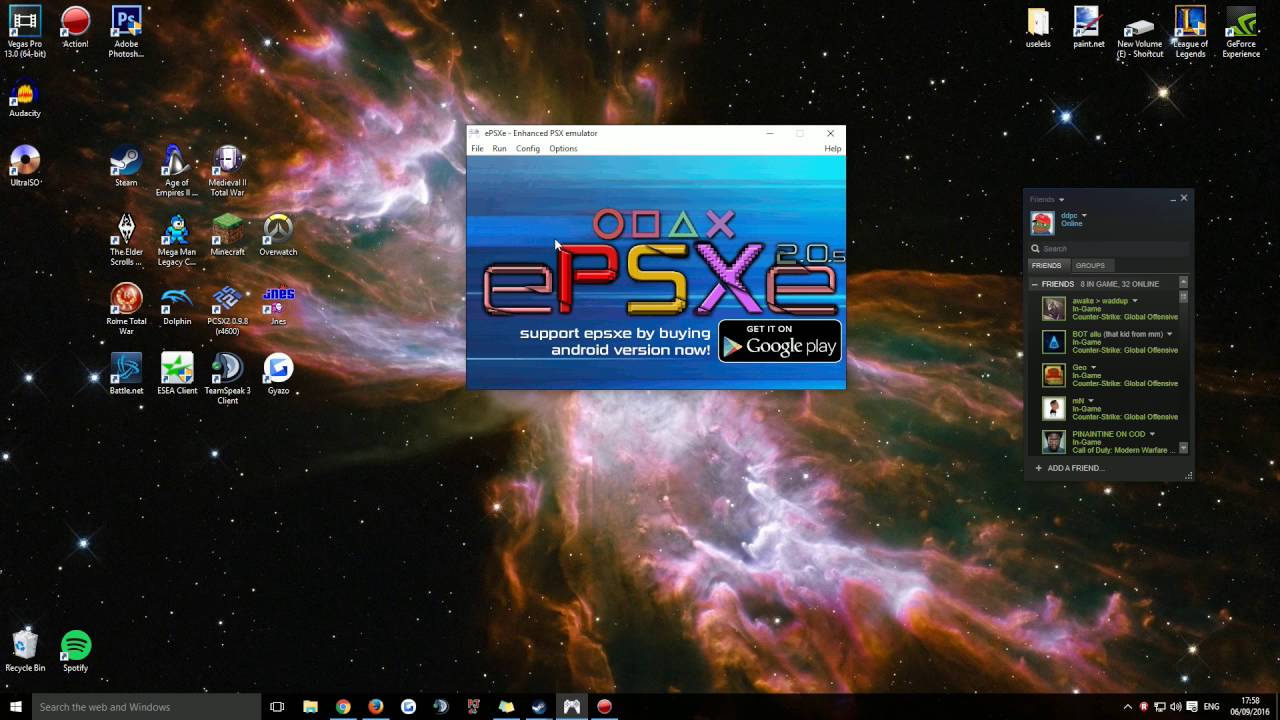Open the ePSXe Run menu
Viewport: 1280px width, 720px height.
click(x=499, y=148)
